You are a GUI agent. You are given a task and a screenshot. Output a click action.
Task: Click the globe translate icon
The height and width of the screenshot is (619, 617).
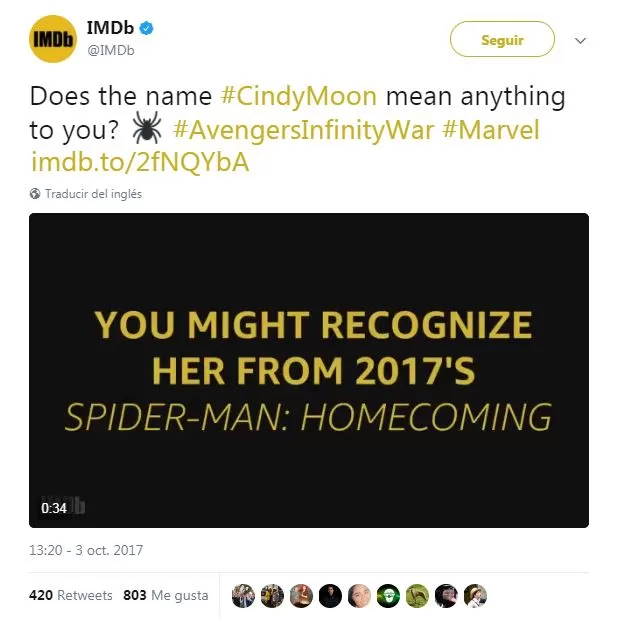[35, 194]
